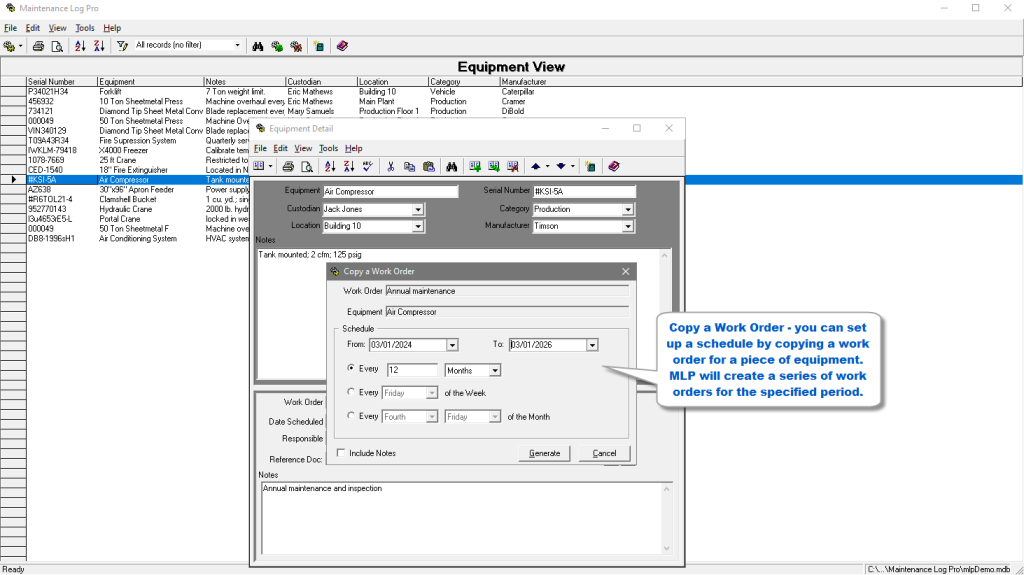
Task: Click the binoculars find icon in main toolbar
Action: 258,46
